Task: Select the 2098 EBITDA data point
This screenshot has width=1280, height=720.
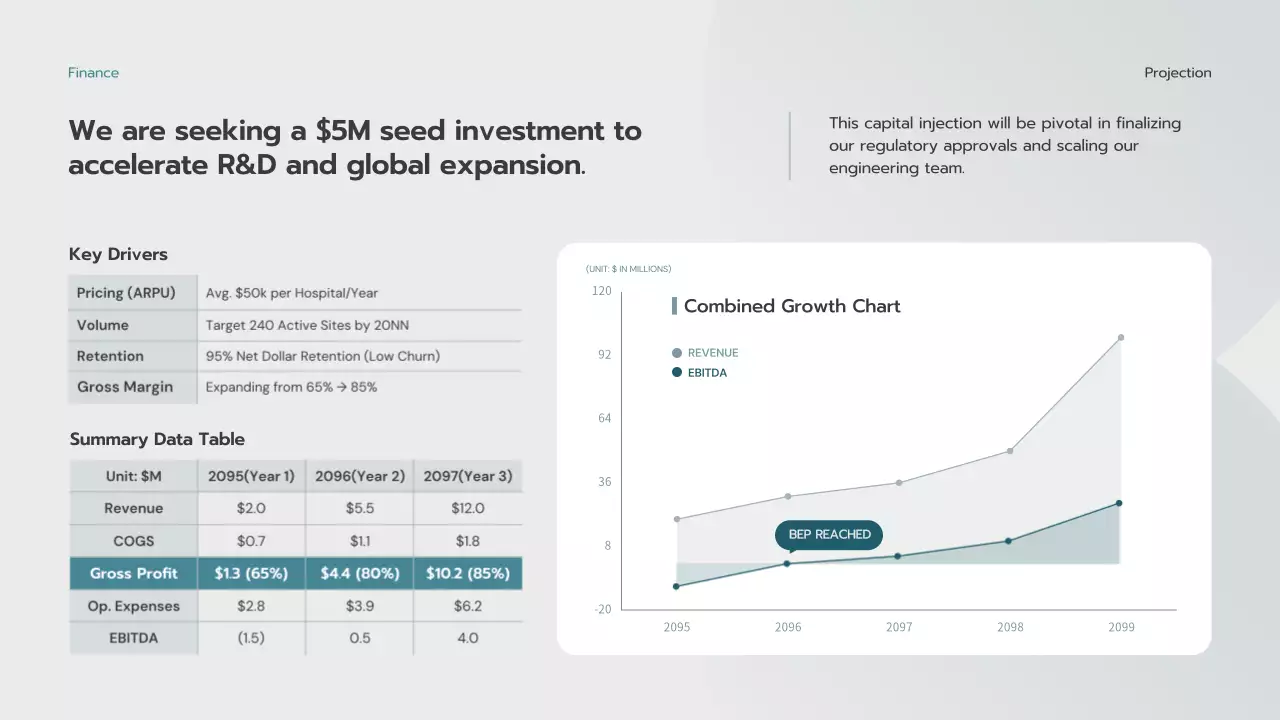Action: (1008, 541)
